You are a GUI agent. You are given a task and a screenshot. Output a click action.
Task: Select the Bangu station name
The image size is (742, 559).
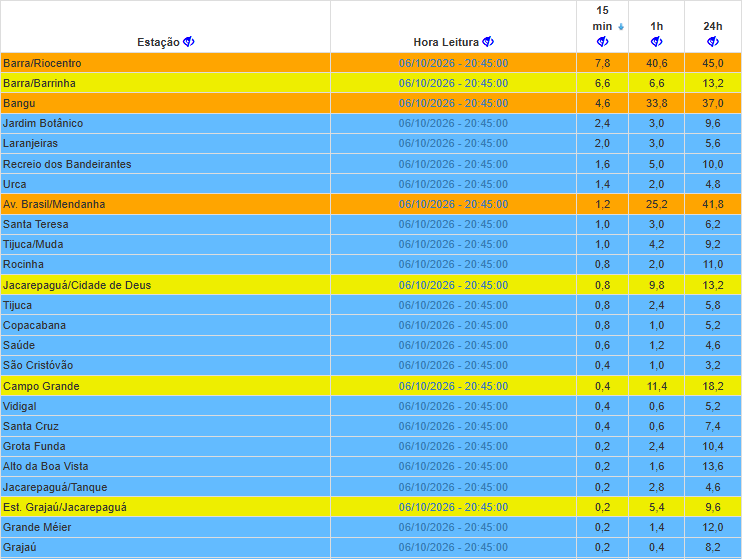click(19, 103)
